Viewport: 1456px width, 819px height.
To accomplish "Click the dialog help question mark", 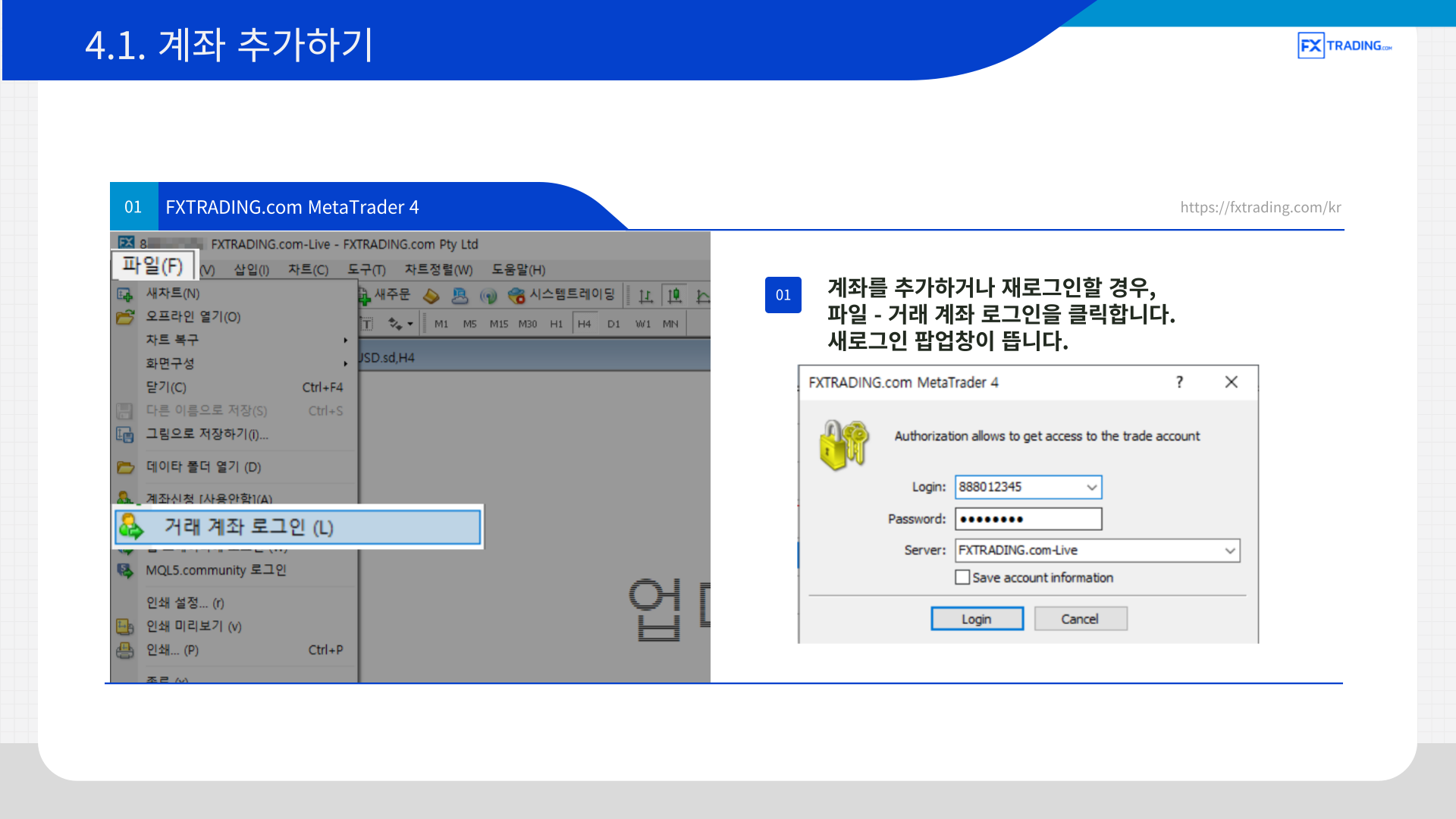I will (x=1179, y=382).
